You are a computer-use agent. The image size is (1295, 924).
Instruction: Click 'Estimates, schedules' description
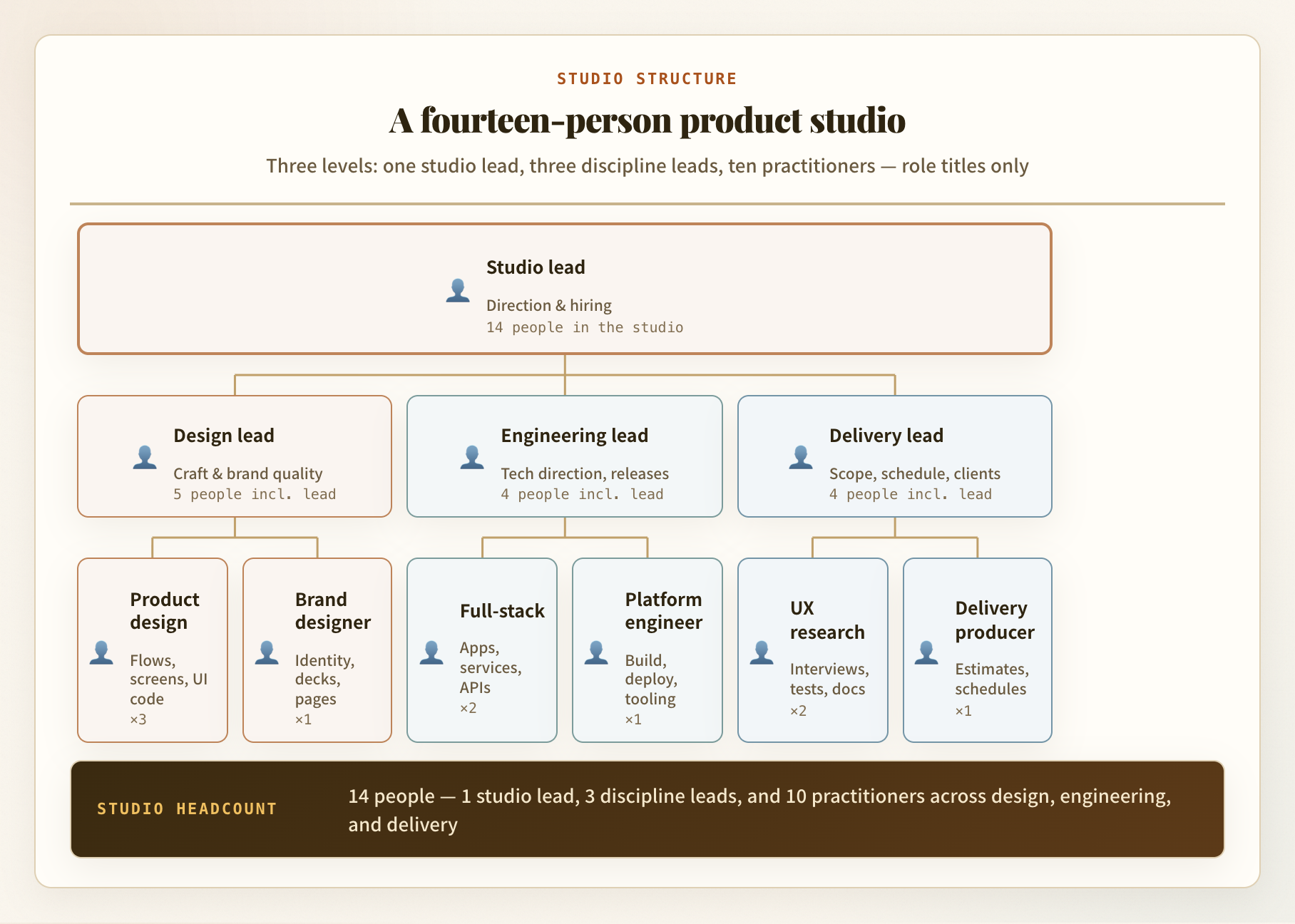pos(992,679)
